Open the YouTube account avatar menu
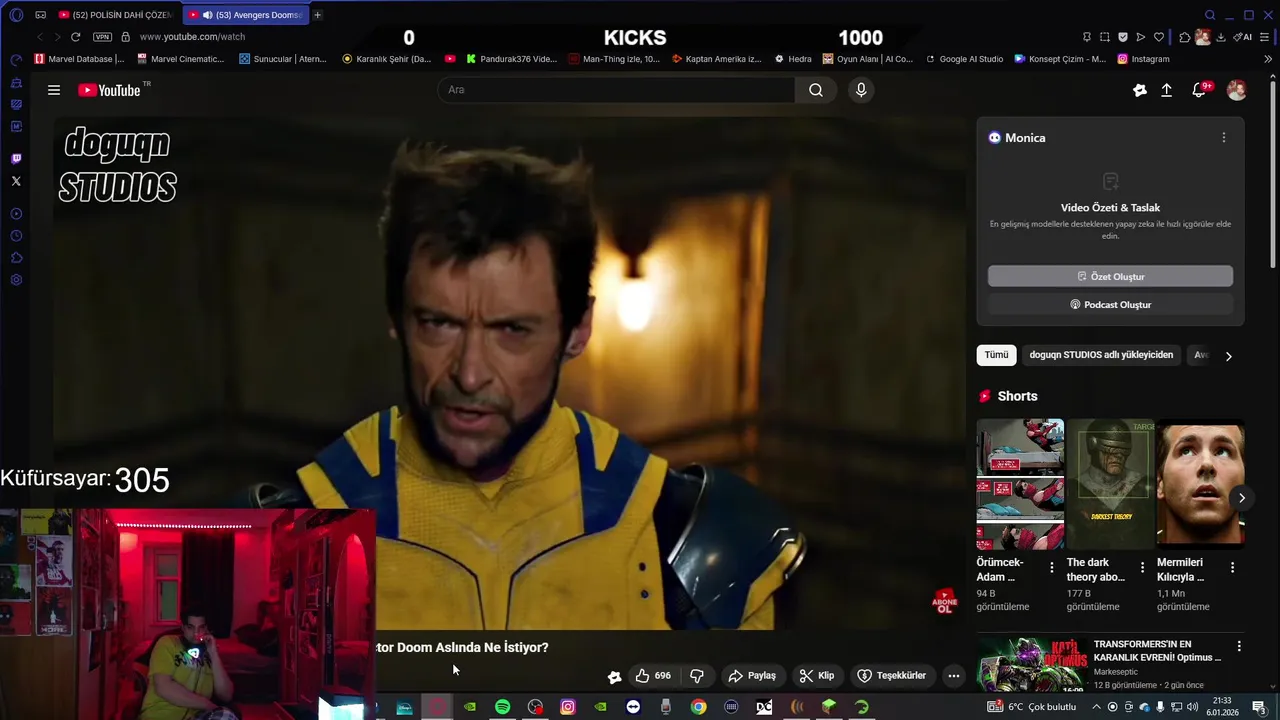The height and width of the screenshot is (720, 1280). [x=1237, y=90]
